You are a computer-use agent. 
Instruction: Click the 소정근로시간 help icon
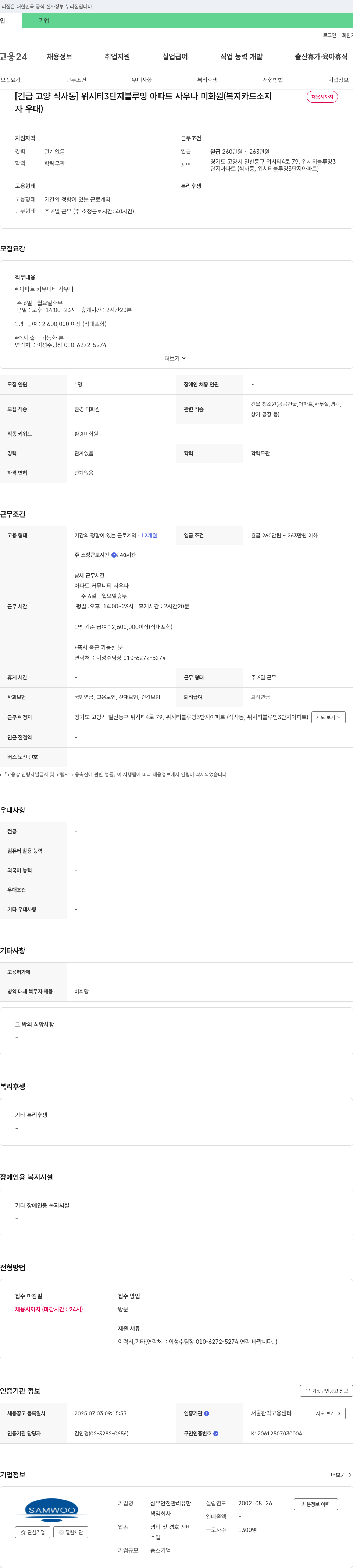(x=114, y=555)
